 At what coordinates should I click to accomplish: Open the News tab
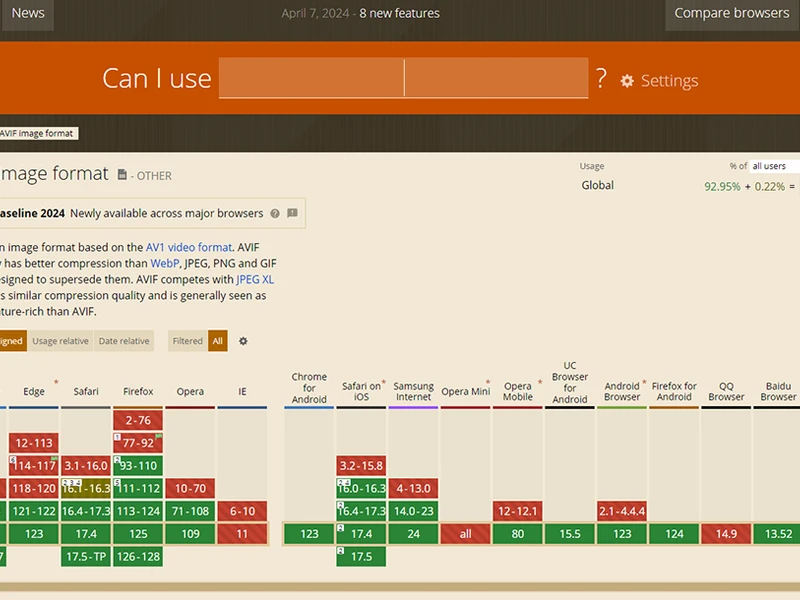coord(28,13)
